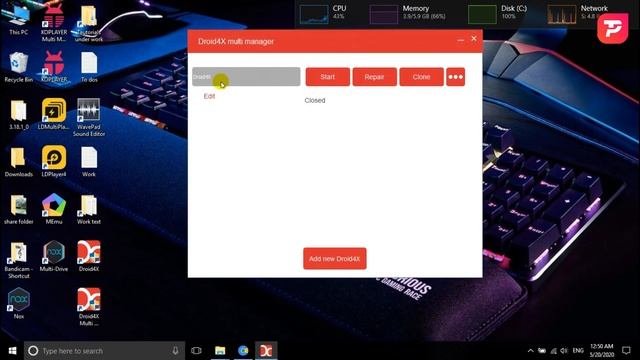Select the Droid4X instance name field
The width and height of the screenshot is (640, 360).
click(x=246, y=77)
